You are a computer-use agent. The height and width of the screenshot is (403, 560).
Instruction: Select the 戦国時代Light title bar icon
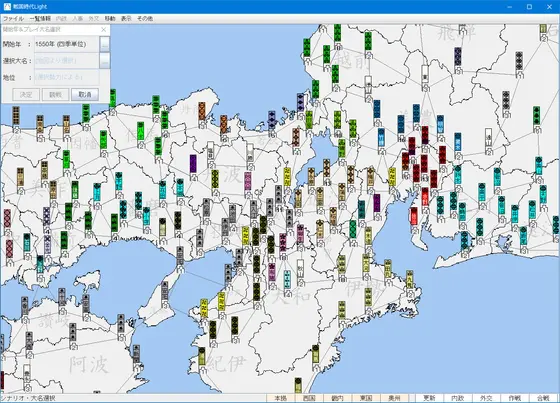(7, 6)
